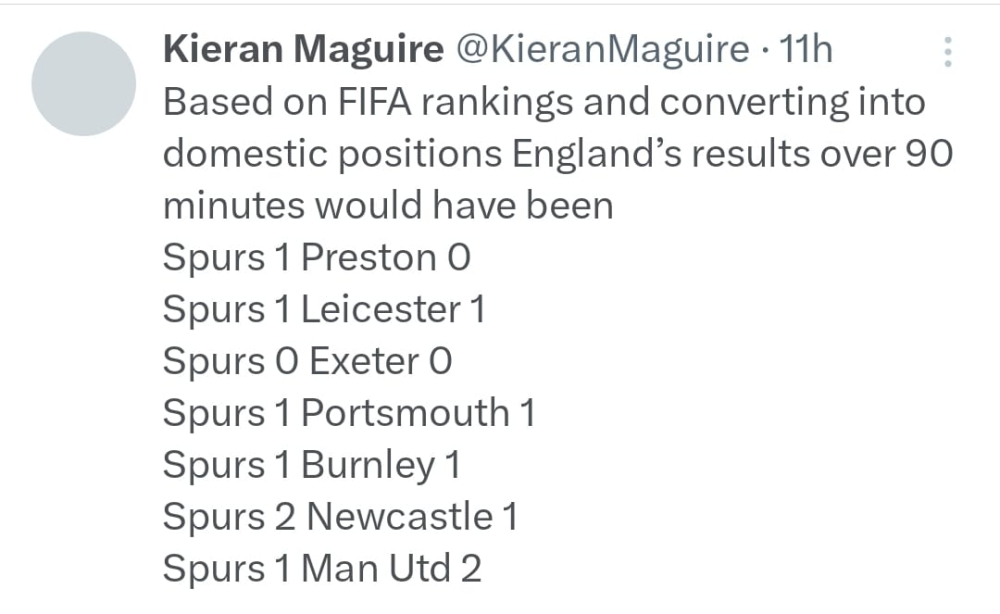Click the 'Spurs 1 Burnley 1' line
Screen dimensions: 1000x614
[311, 466]
